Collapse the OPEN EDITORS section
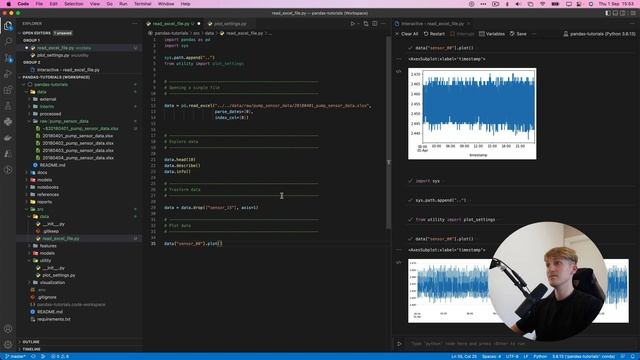Image resolution: width=640 pixels, height=360 pixels. click(x=80, y=33)
